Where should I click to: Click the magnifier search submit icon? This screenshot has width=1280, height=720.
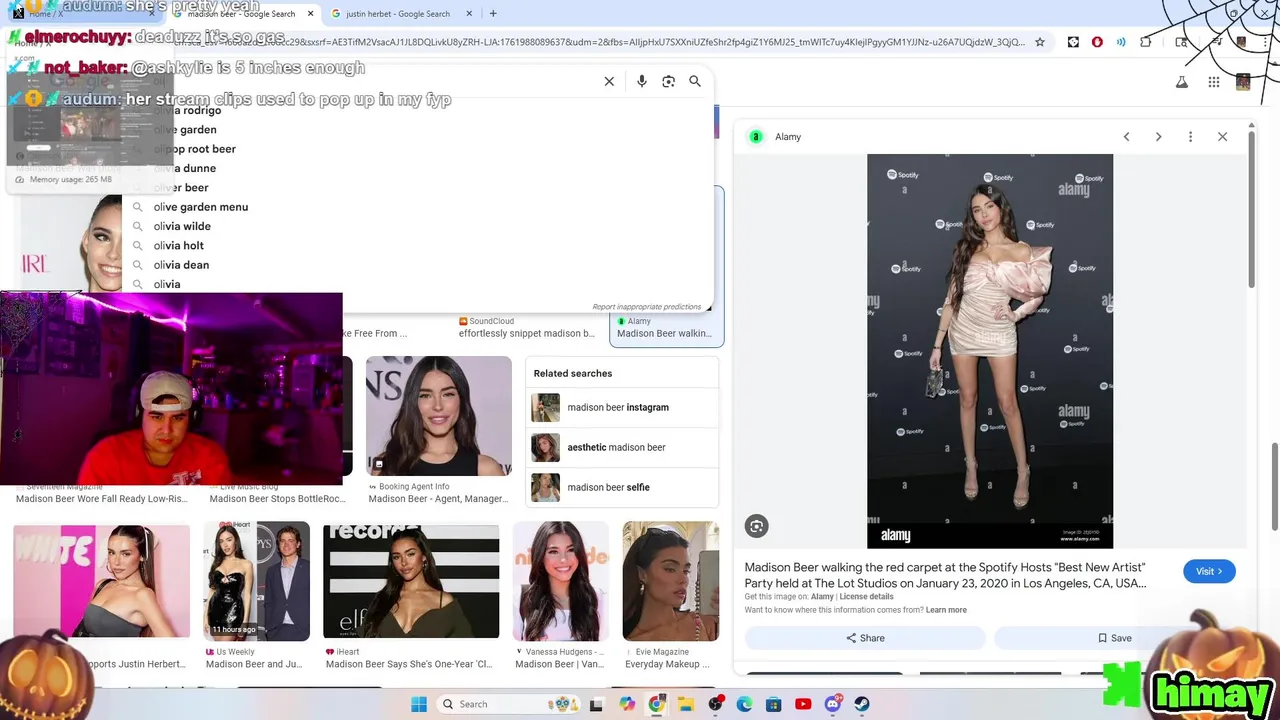(695, 82)
